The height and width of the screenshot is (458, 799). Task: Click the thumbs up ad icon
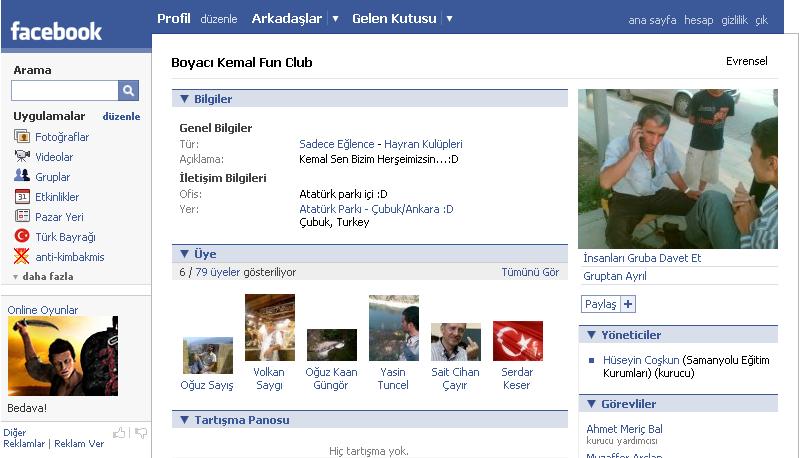(x=120, y=433)
